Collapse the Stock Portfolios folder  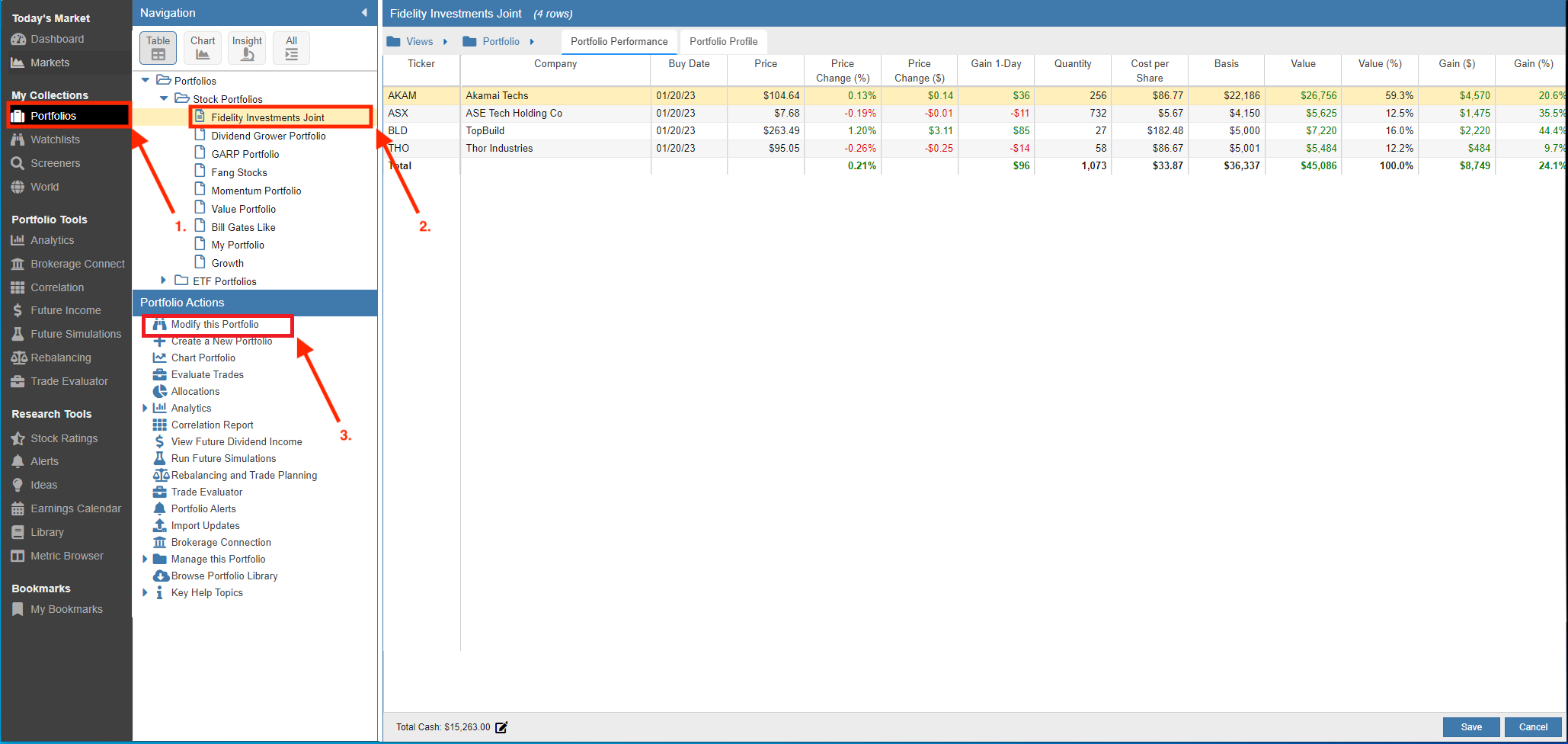164,98
